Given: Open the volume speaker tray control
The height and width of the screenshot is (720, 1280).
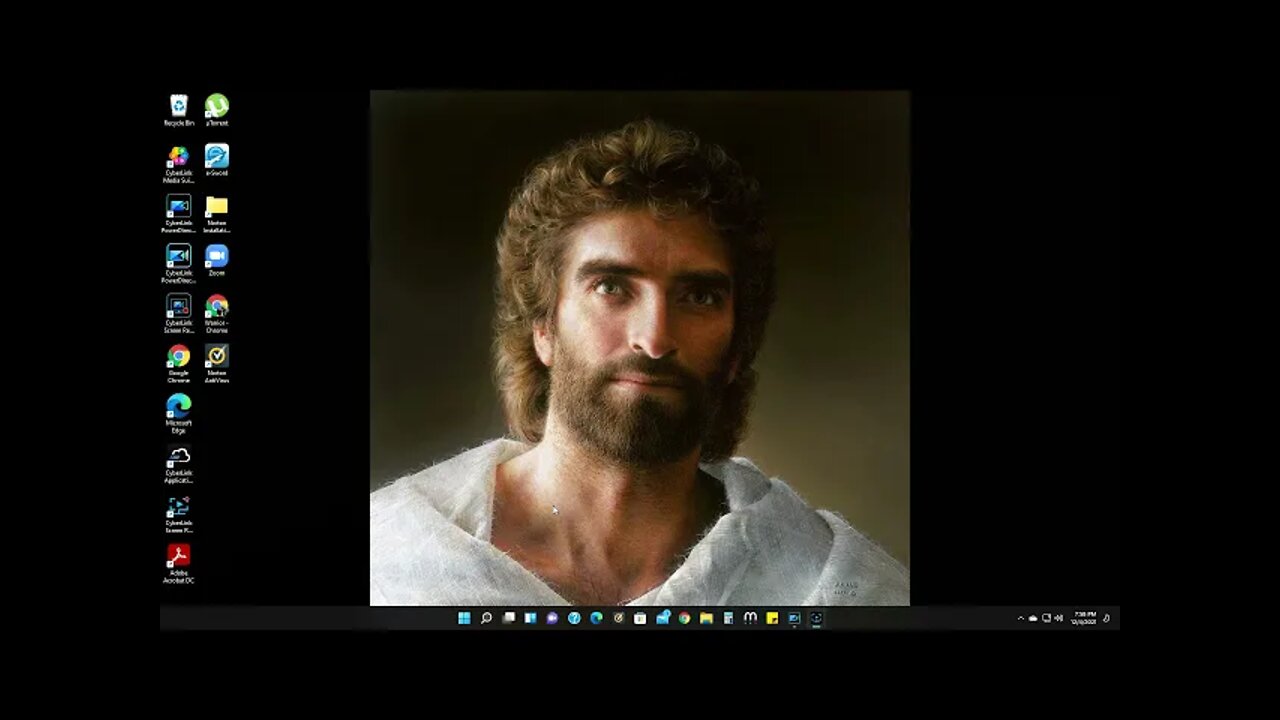Looking at the screenshot, I should pos(1058,618).
